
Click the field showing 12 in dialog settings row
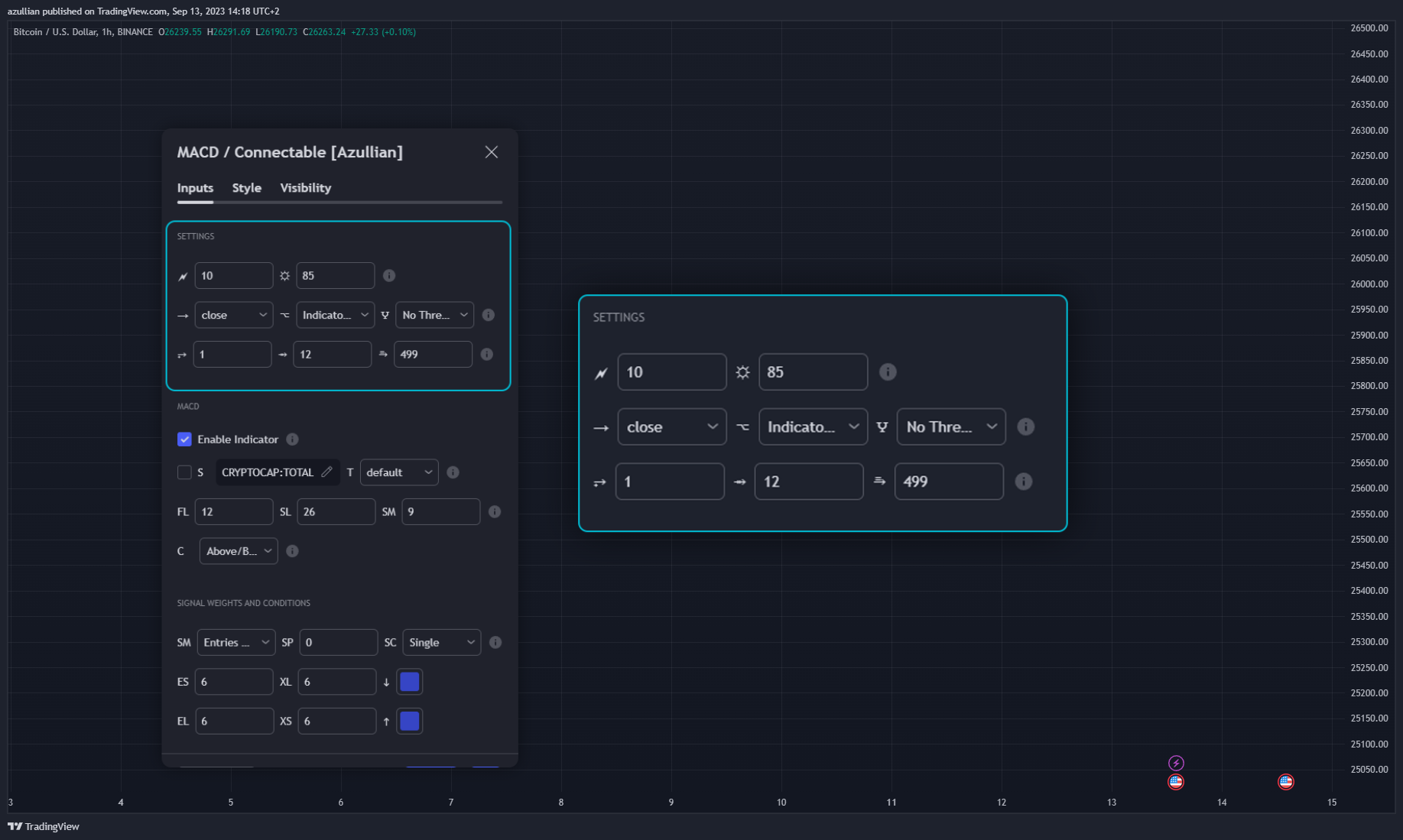pyautogui.click(x=332, y=355)
